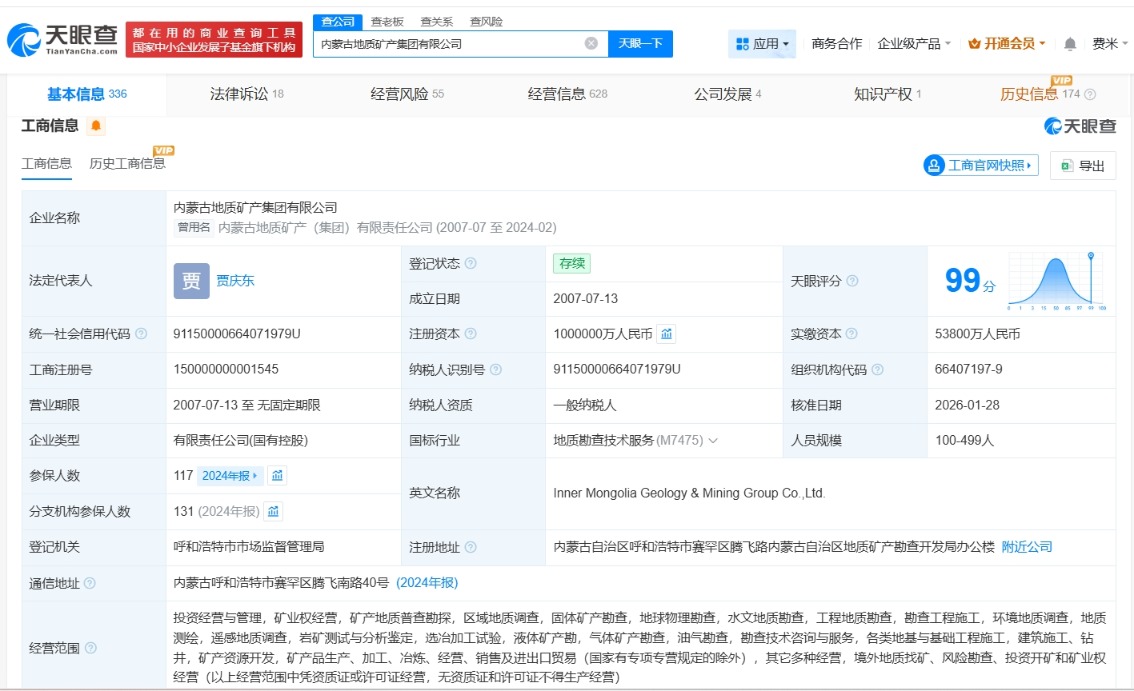Click the orange bell beside 工商信息 heading
Image resolution: width=1134 pixels, height=691 pixels.
[x=96, y=126]
